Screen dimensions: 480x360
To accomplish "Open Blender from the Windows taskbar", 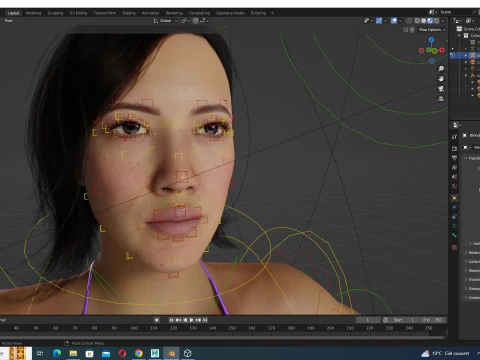I will (x=171, y=353).
